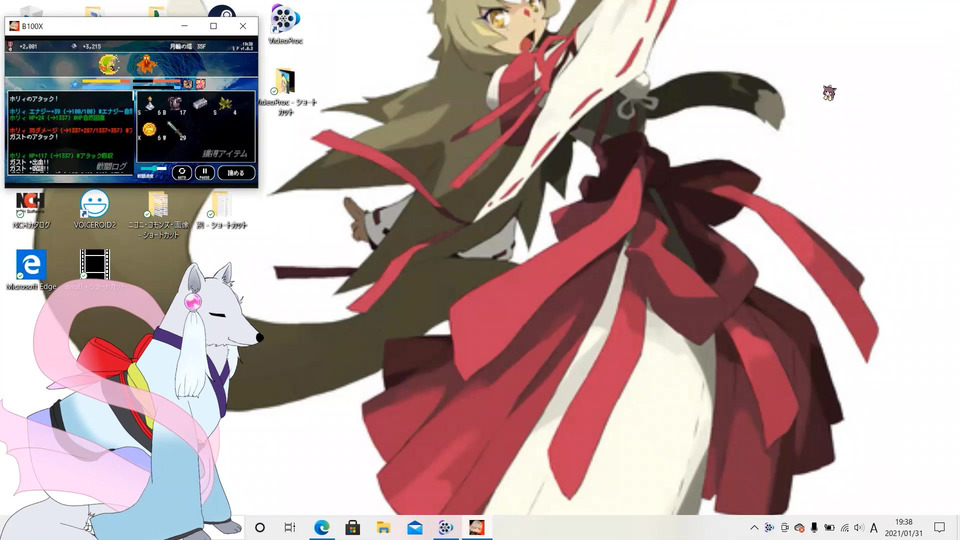
Task: Open the VideoProc folder shortcut on desktop
Action: click(x=285, y=92)
